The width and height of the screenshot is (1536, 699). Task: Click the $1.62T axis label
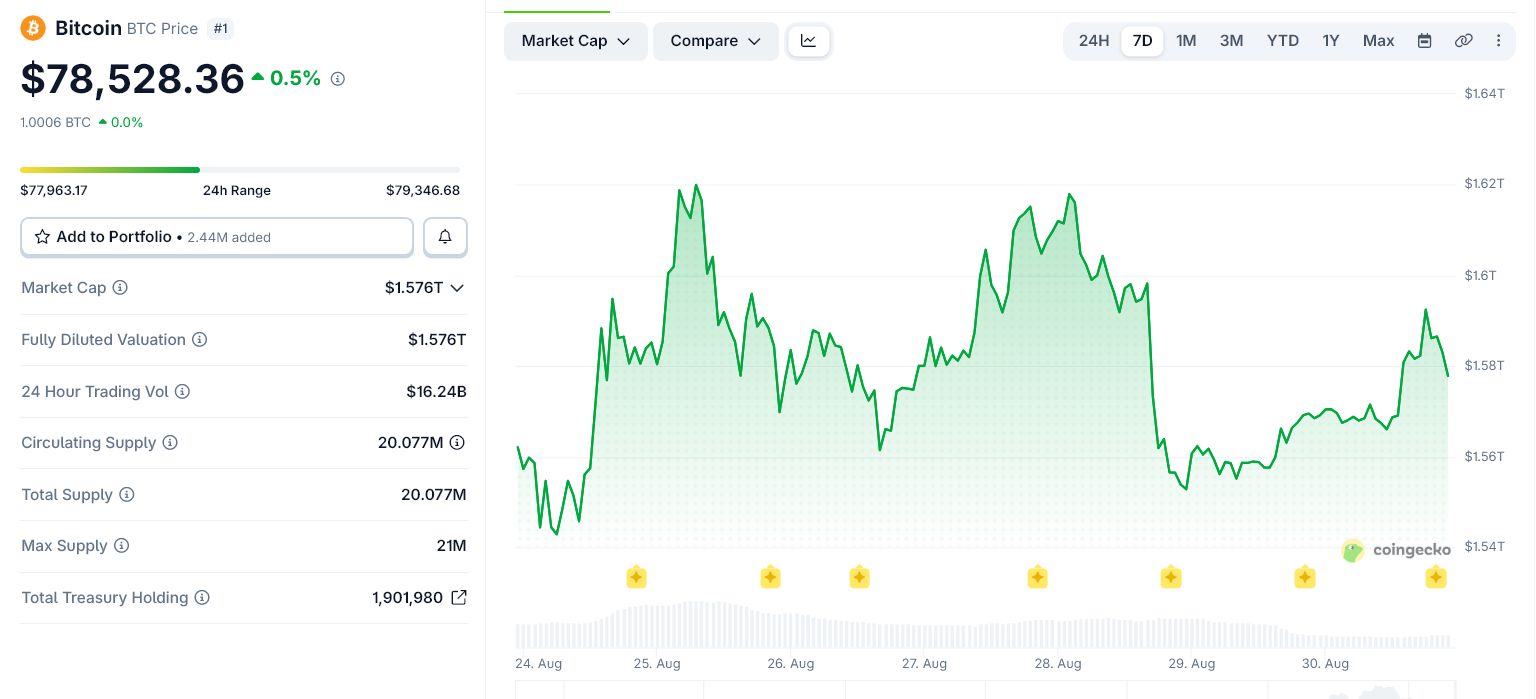click(x=1484, y=183)
